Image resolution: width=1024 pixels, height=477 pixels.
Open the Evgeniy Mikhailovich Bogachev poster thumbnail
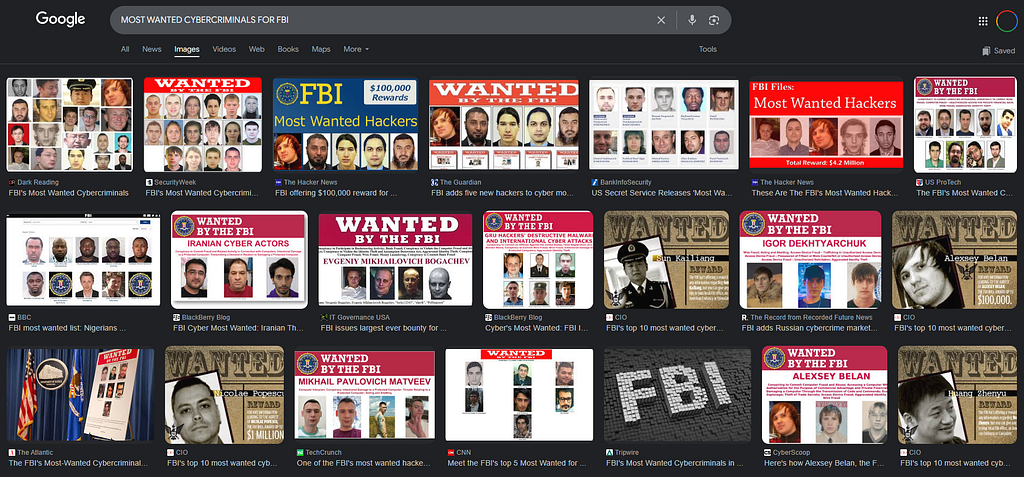(x=395, y=260)
